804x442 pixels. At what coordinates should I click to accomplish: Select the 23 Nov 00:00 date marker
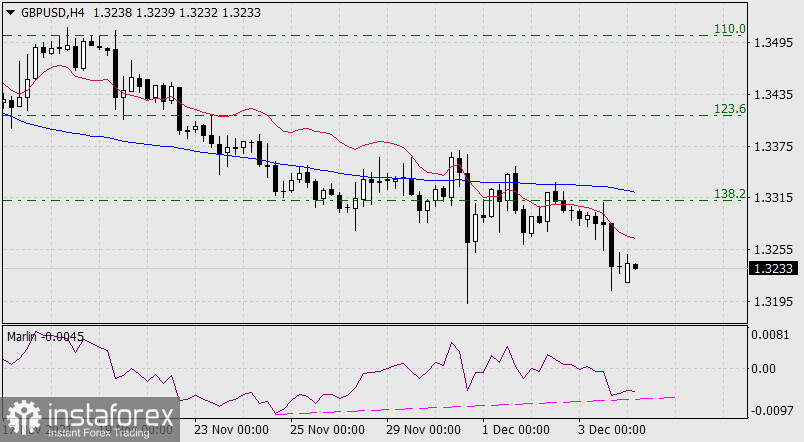(231, 430)
